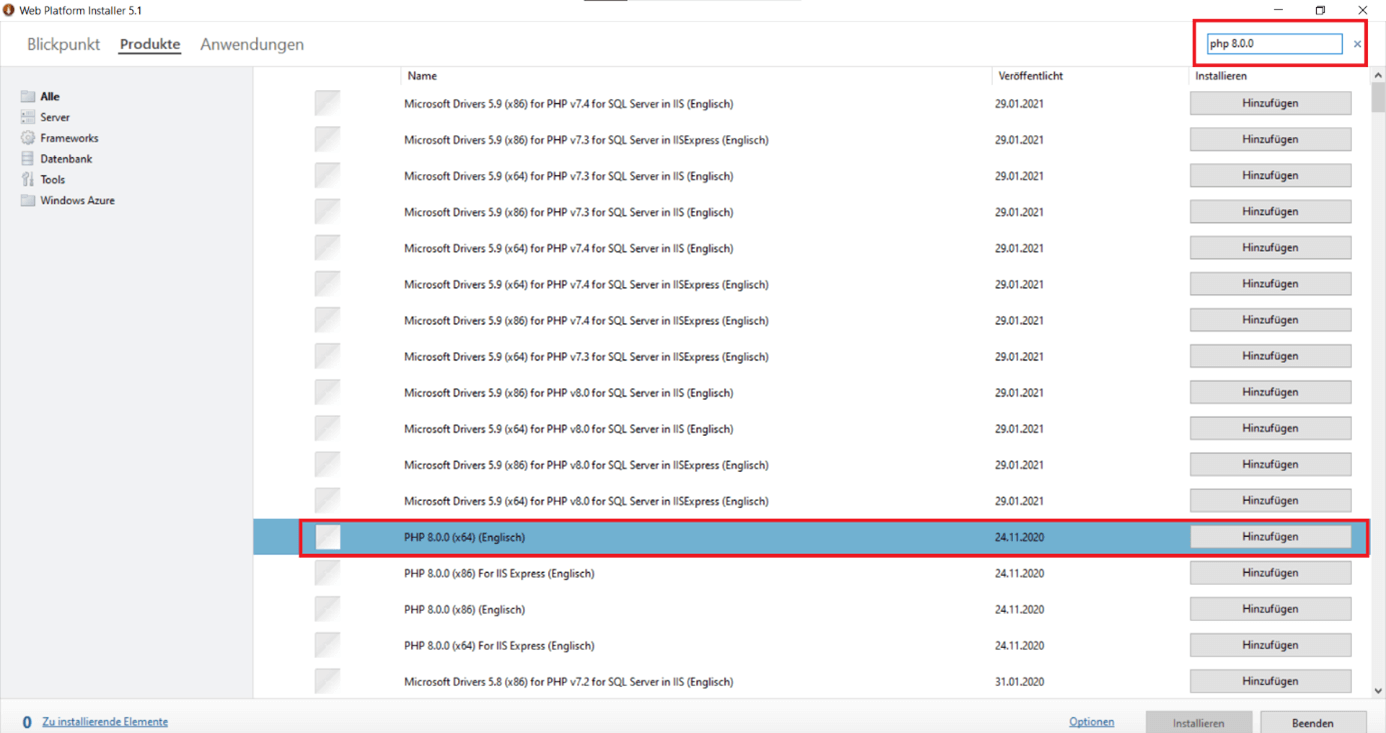Click the icon for Drivers 5.9 (x86) PHP v7.4 in IIS row

coord(328,103)
